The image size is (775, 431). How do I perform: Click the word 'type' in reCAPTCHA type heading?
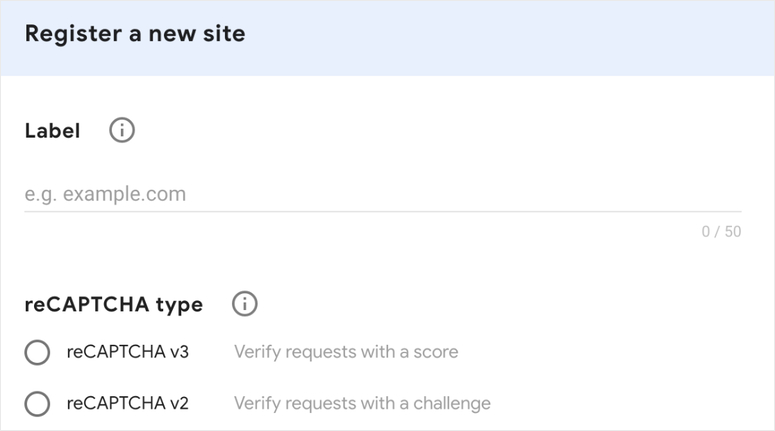(179, 305)
